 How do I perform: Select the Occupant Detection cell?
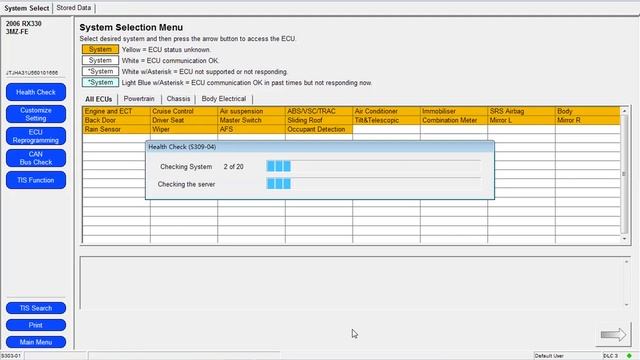point(319,129)
